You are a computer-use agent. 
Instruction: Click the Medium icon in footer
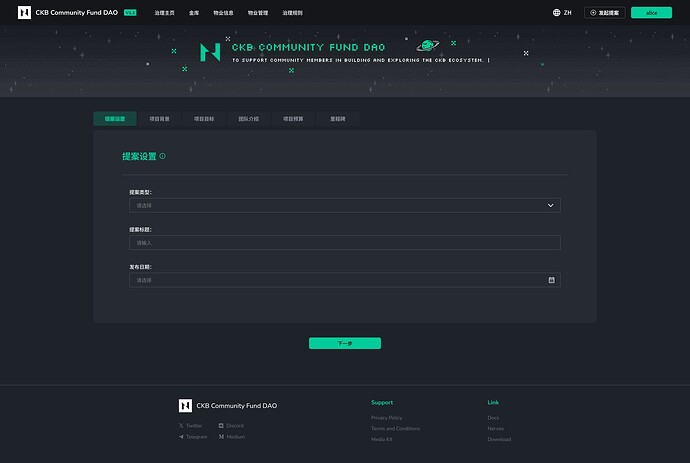pyautogui.click(x=221, y=437)
